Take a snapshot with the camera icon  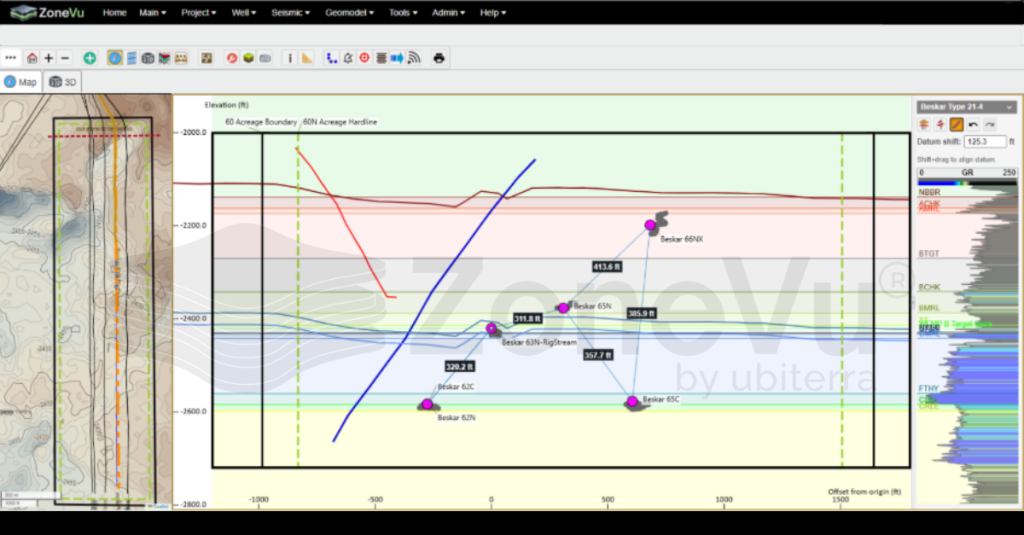pos(265,58)
